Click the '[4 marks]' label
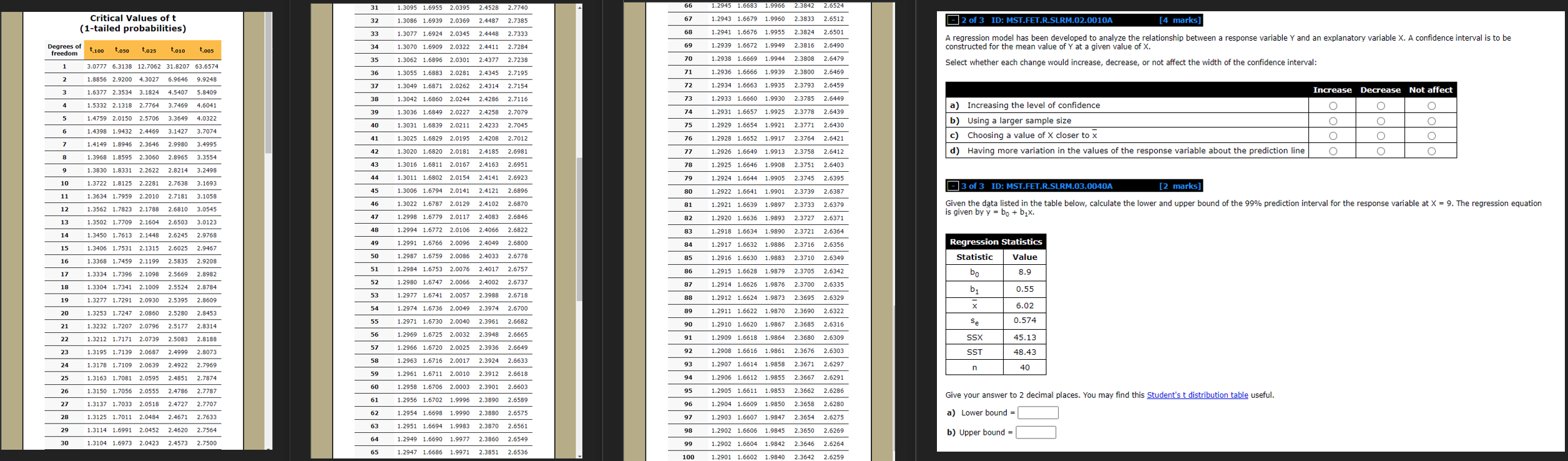This screenshot has height=461, width=1568. (x=1179, y=21)
